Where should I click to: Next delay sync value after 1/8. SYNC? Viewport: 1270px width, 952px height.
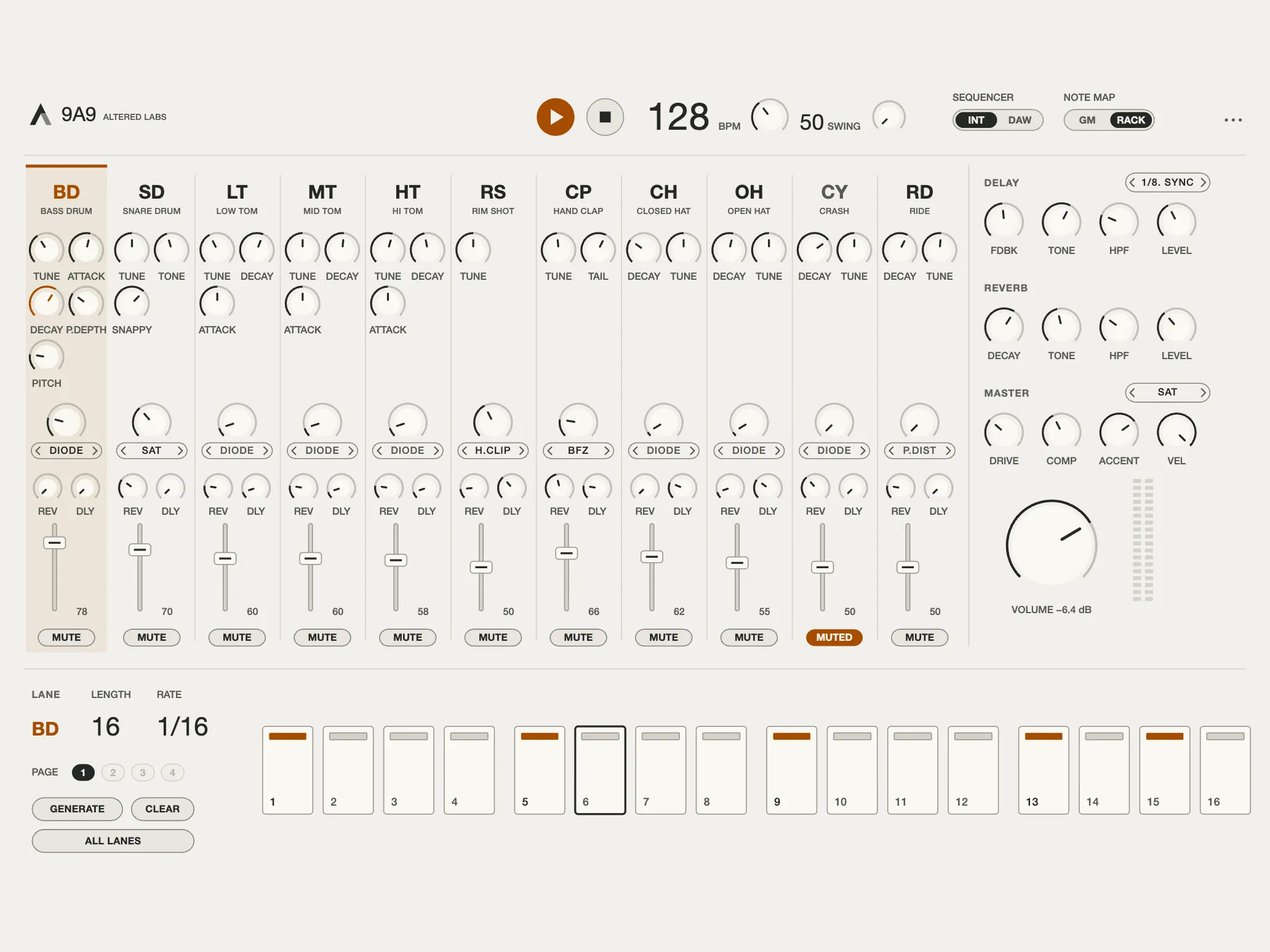[1202, 183]
